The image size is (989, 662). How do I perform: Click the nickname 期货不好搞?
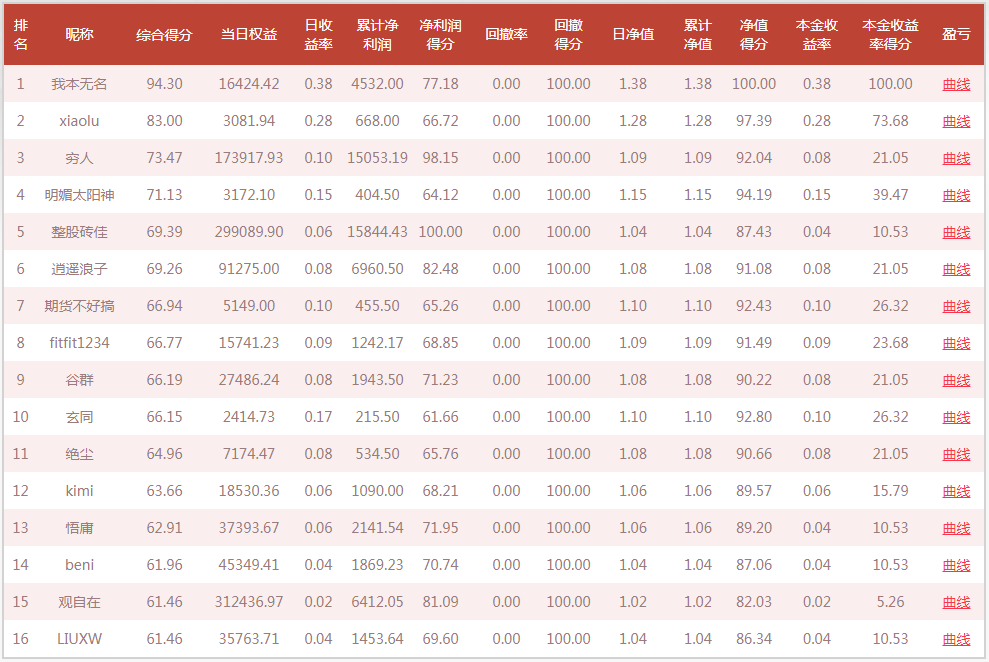[x=79, y=306]
